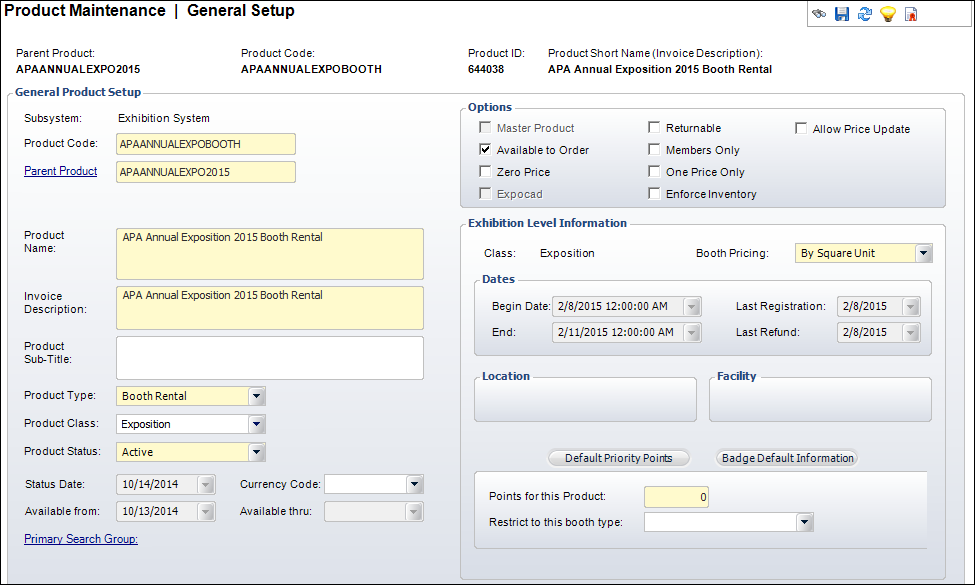Toggle the Master Product checkbox

coord(485,127)
